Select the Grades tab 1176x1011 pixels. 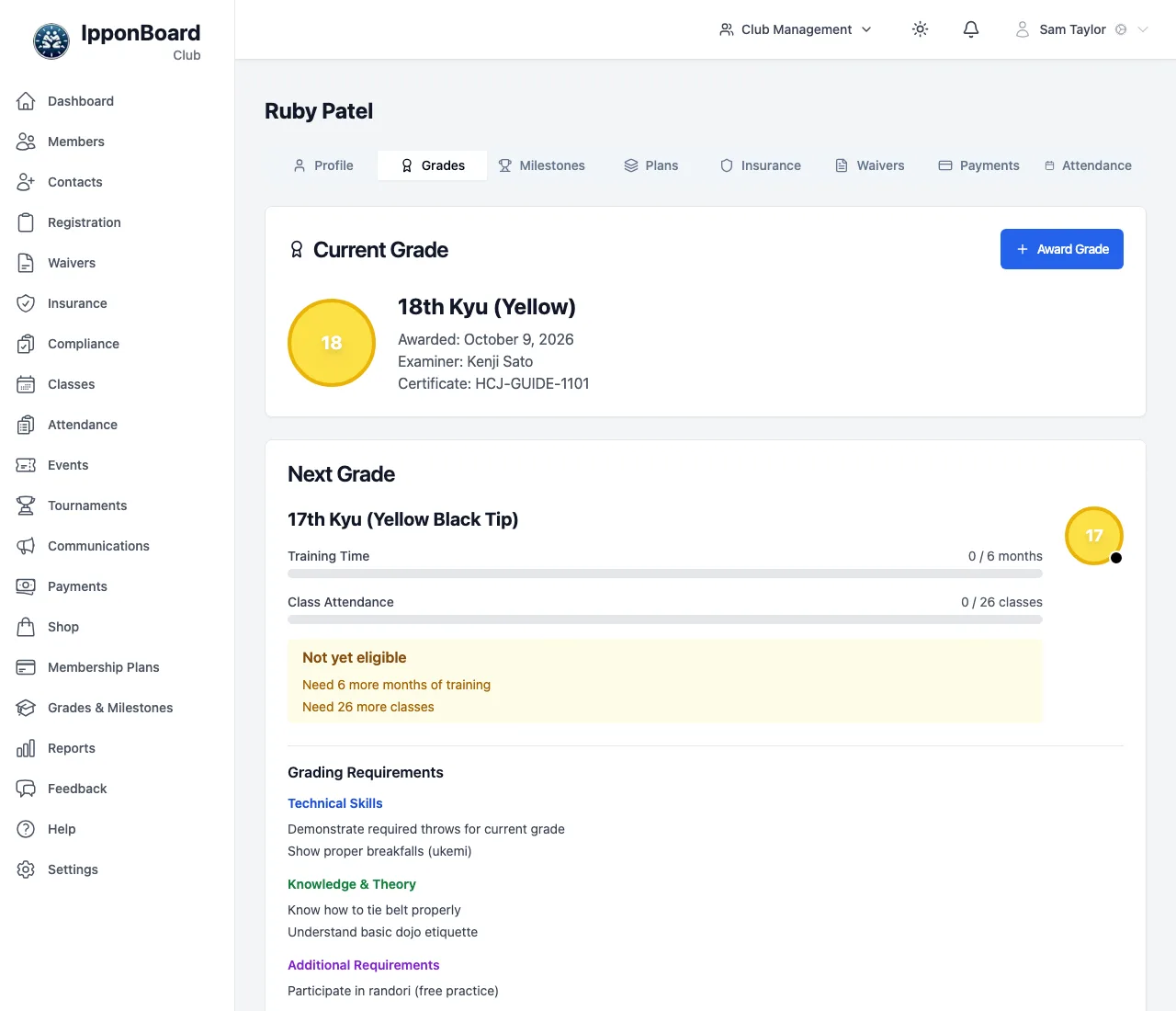pos(433,165)
